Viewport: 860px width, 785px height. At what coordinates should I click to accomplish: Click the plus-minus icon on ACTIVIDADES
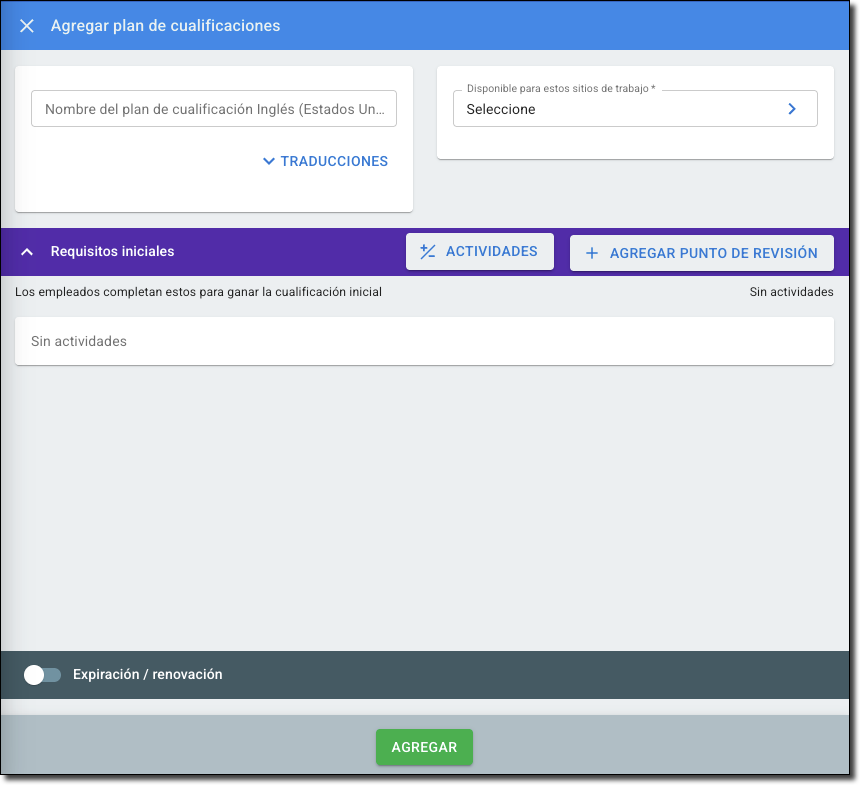(x=428, y=252)
